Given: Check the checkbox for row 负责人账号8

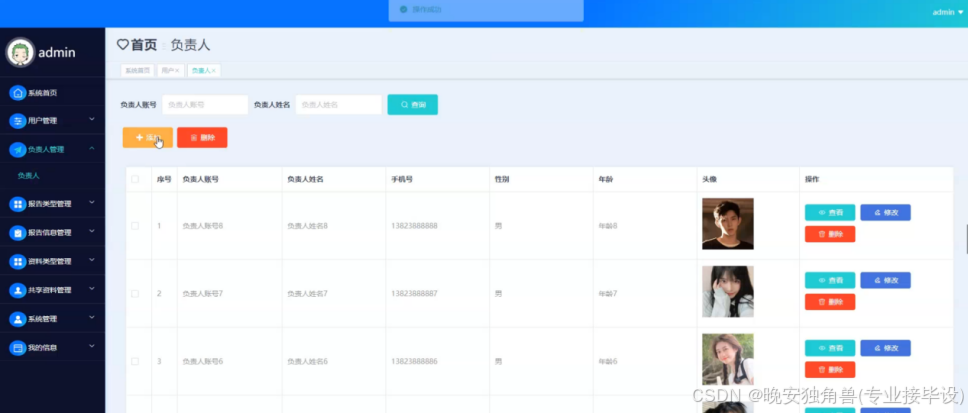Looking at the screenshot, I should coord(135,226).
